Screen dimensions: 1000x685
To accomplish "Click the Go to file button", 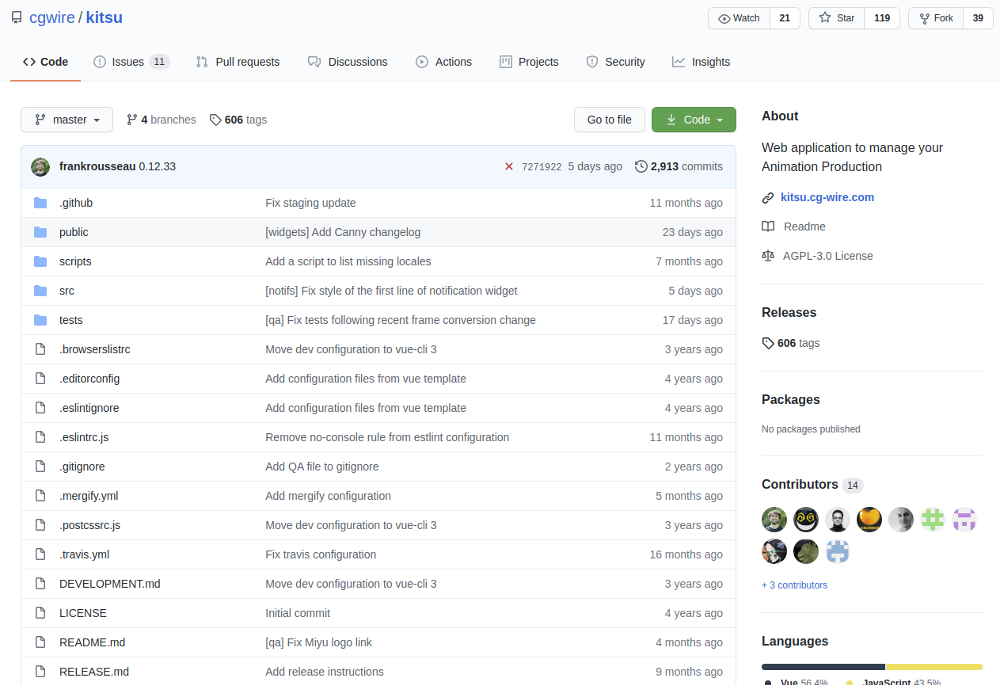I will (x=609, y=119).
